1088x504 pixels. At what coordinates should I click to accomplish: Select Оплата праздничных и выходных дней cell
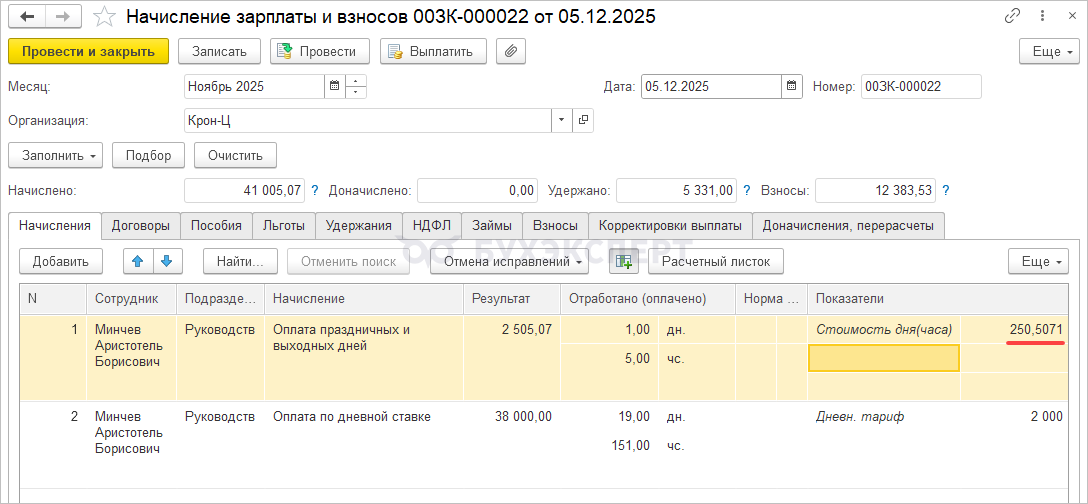point(364,358)
